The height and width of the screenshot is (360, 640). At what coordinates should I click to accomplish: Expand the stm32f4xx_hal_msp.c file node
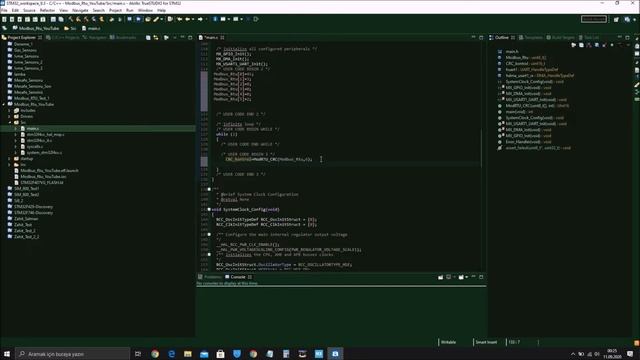(16, 134)
